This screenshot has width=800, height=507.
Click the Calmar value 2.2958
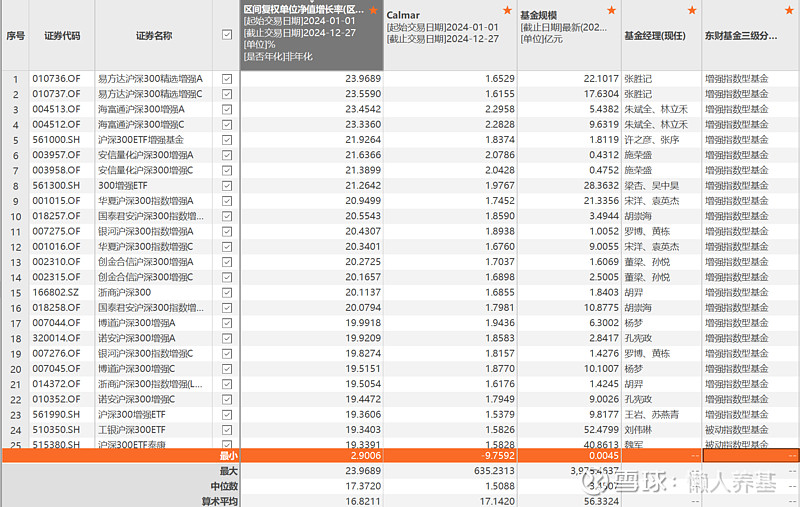coord(500,109)
